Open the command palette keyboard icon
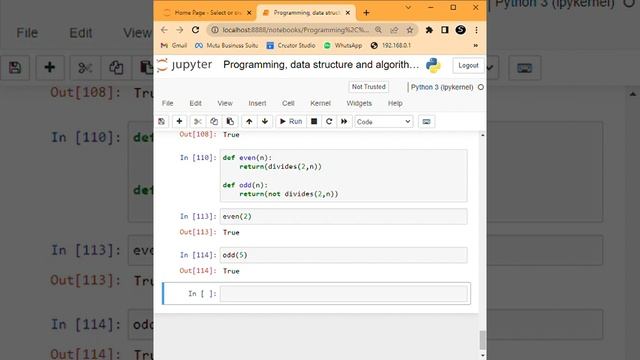 tap(427, 122)
